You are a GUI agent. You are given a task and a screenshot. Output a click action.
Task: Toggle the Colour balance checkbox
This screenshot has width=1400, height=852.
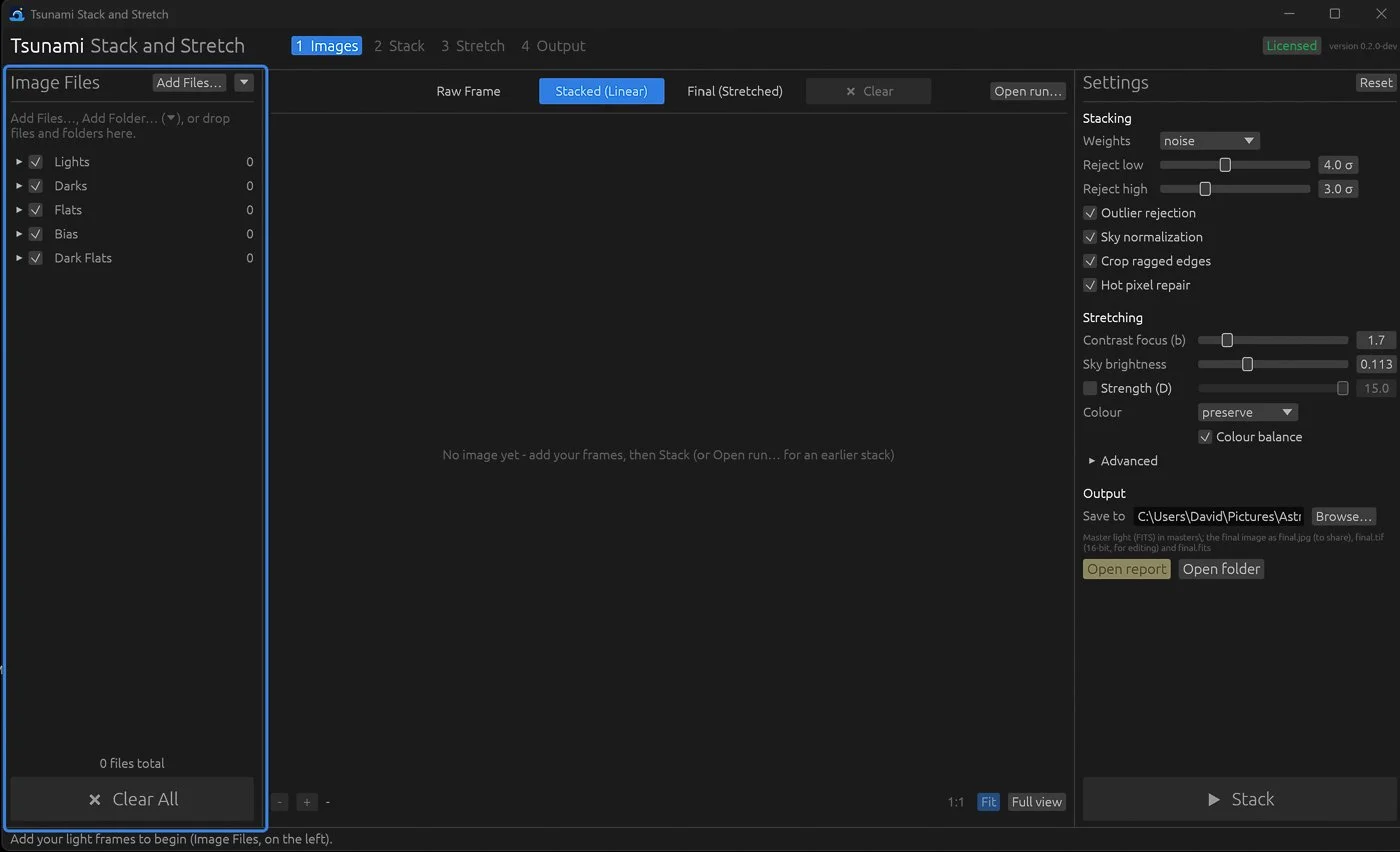click(1205, 437)
